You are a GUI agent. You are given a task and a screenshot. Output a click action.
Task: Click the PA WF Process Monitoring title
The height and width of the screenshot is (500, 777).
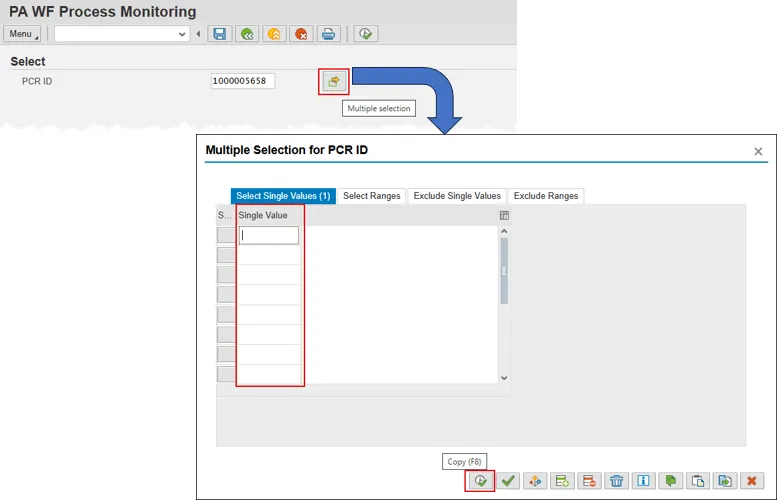(103, 11)
